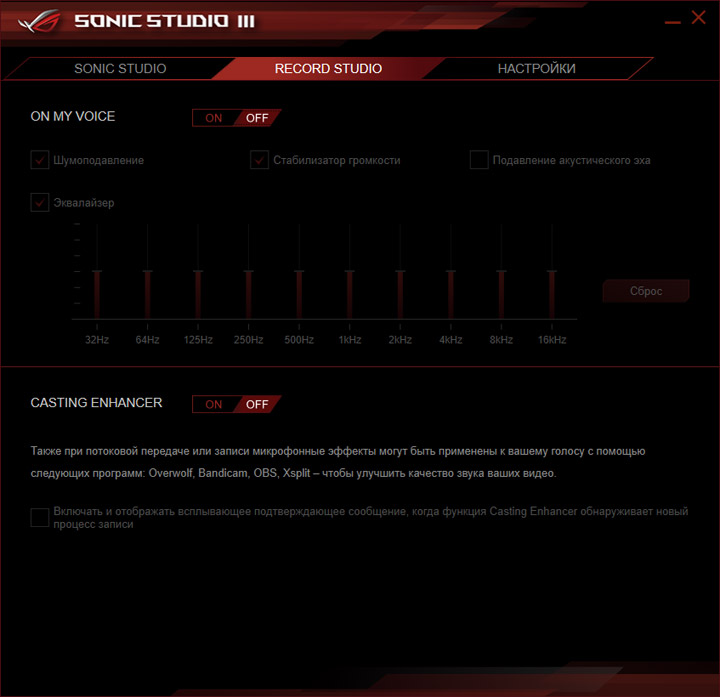
Task: Click the 4kHz equalizer slider handle
Action: click(450, 272)
